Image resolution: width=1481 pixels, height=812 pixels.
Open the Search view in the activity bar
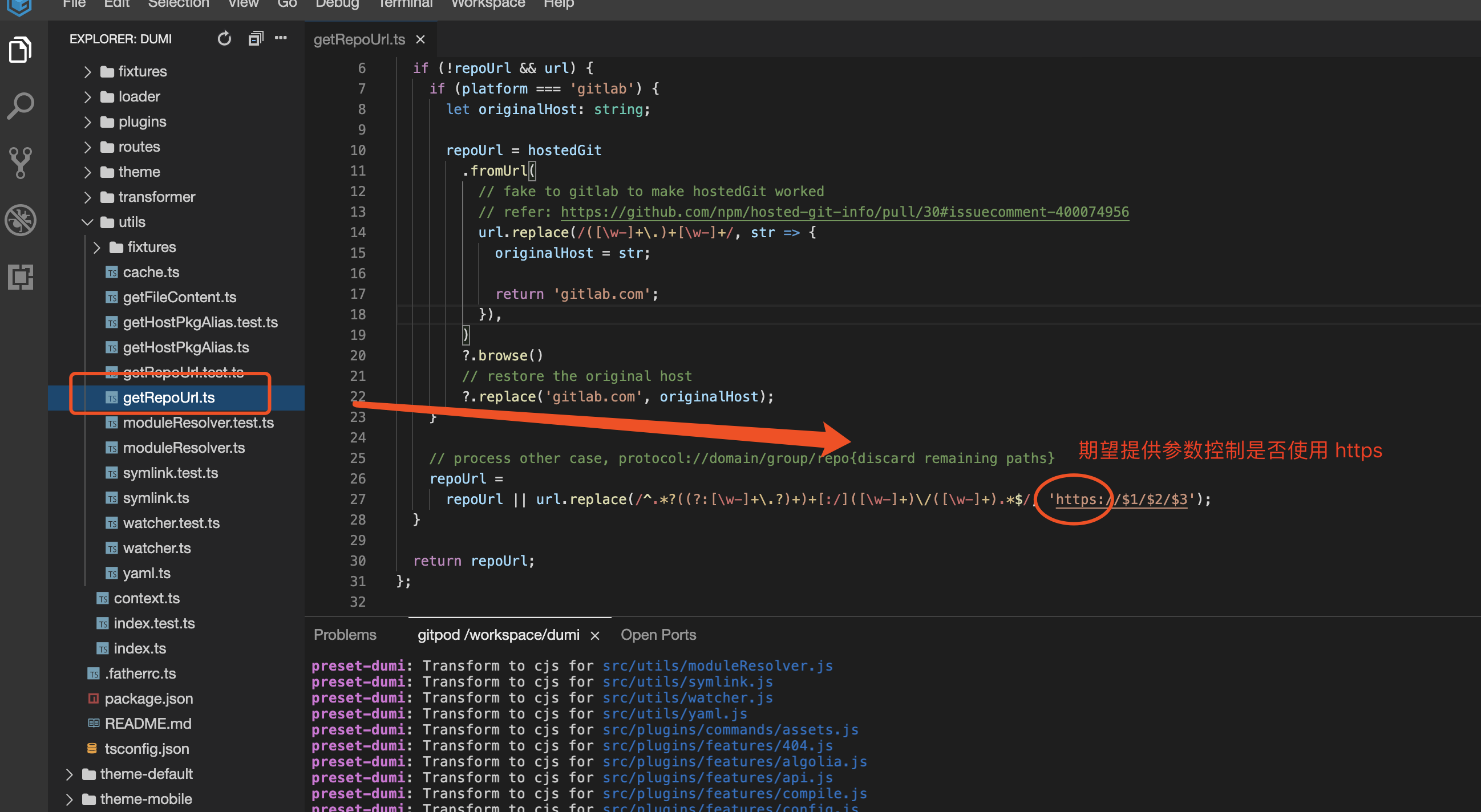coord(20,105)
